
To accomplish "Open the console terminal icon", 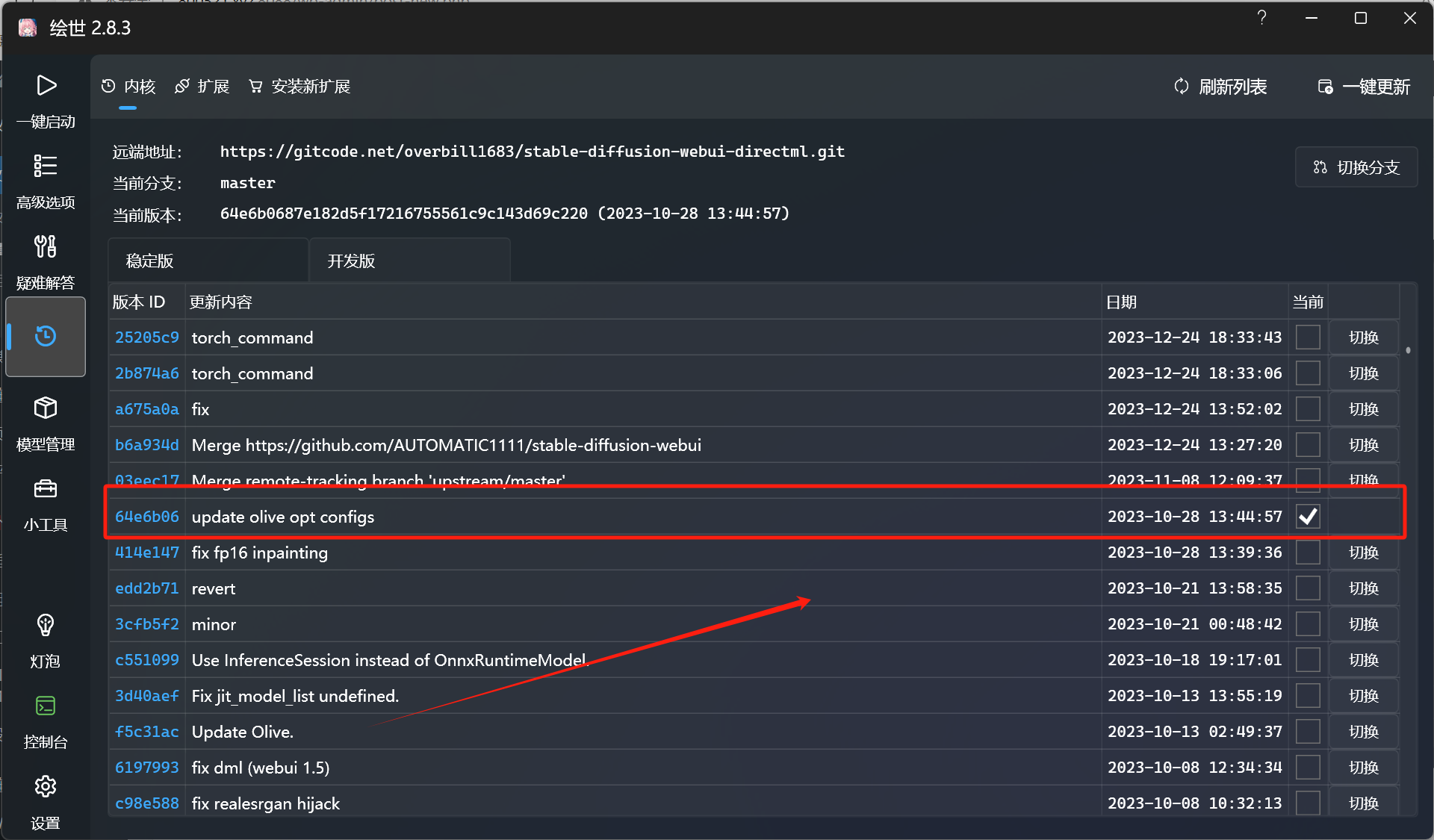I will pyautogui.click(x=46, y=706).
